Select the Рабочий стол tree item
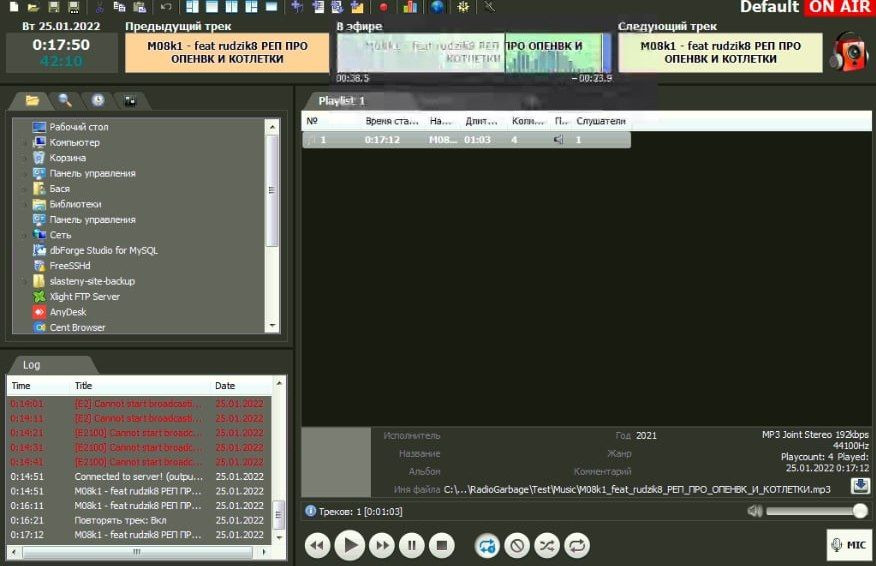This screenshot has height=566, width=876. [79, 127]
